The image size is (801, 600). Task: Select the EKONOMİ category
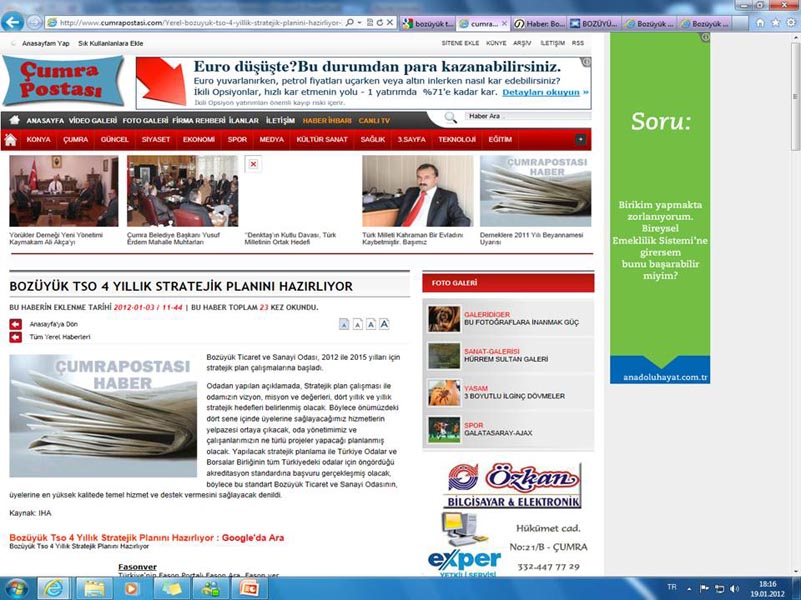click(199, 139)
